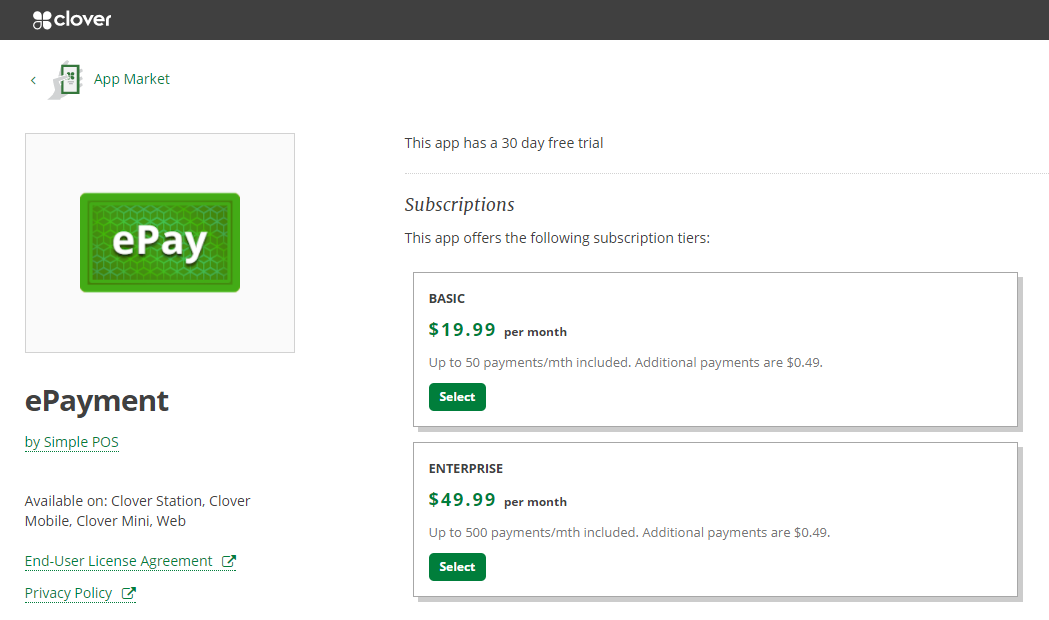Click the 30 day free trial notice

tap(504, 142)
